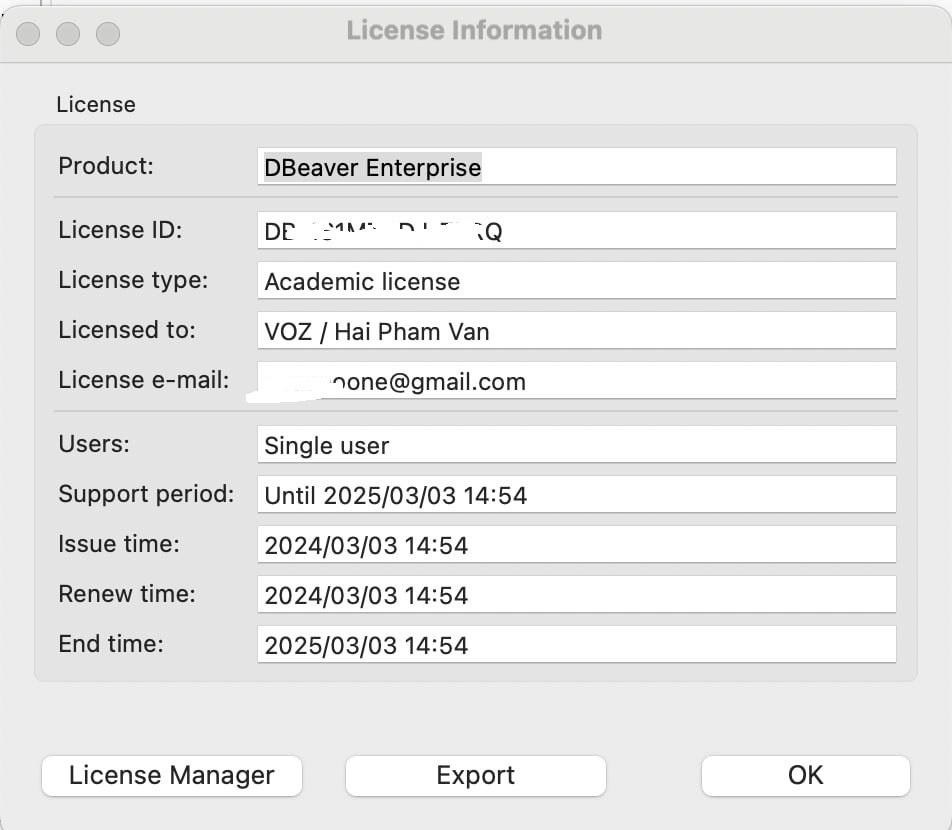The height and width of the screenshot is (830, 952).
Task: Click into the License ID field
Action: (577, 230)
